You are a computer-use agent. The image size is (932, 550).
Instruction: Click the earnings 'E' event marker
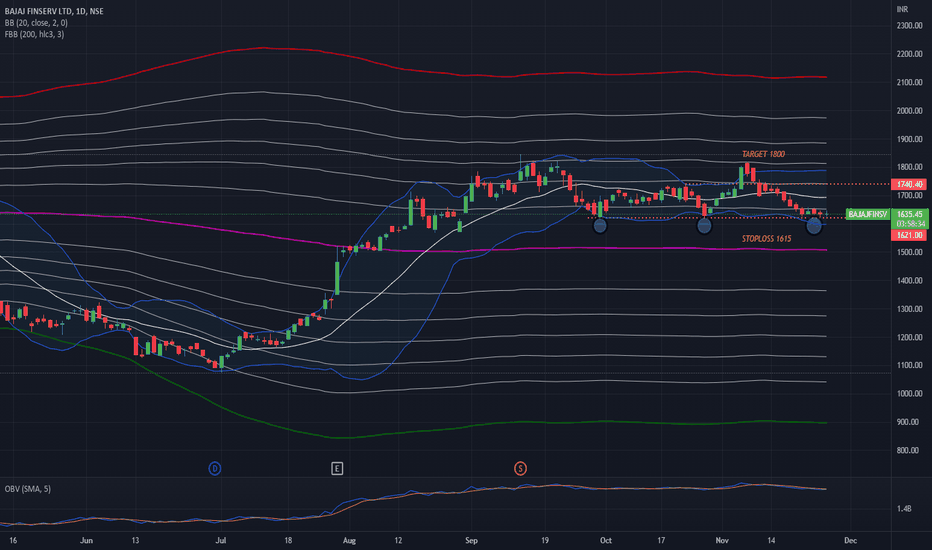[336, 469]
